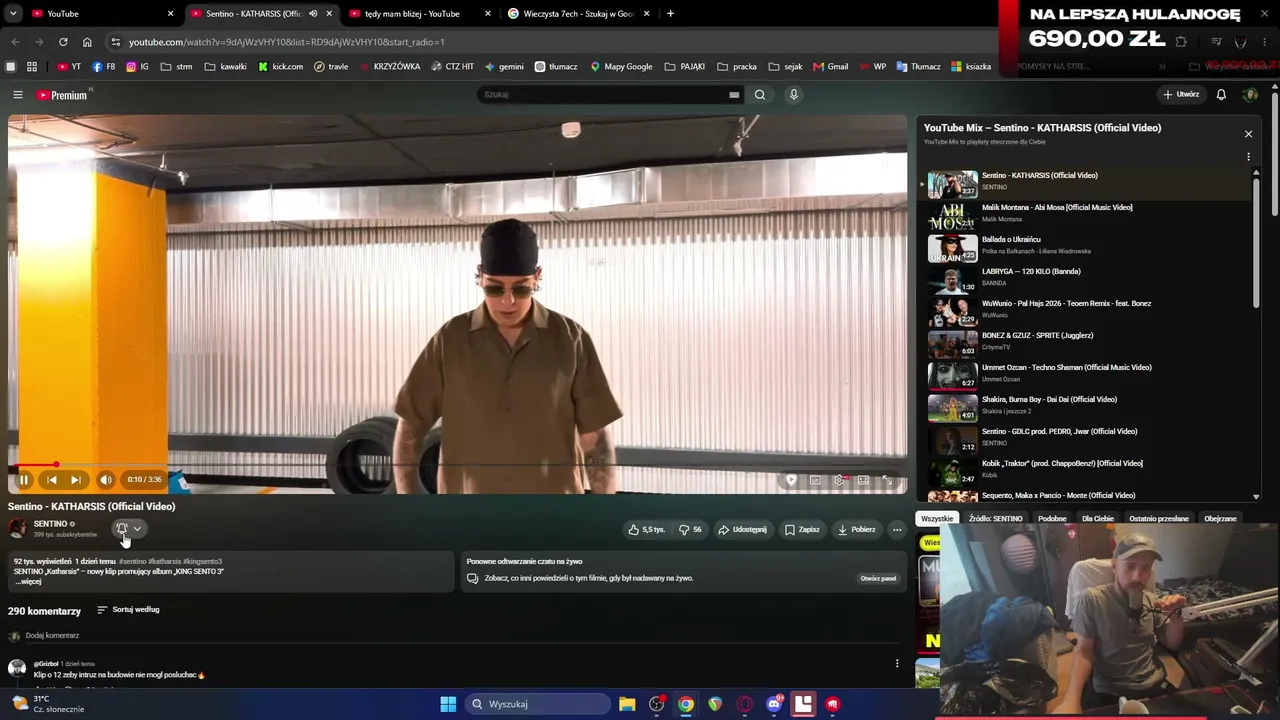Pause the video playback
This screenshot has width=1280, height=720.
[x=24, y=480]
